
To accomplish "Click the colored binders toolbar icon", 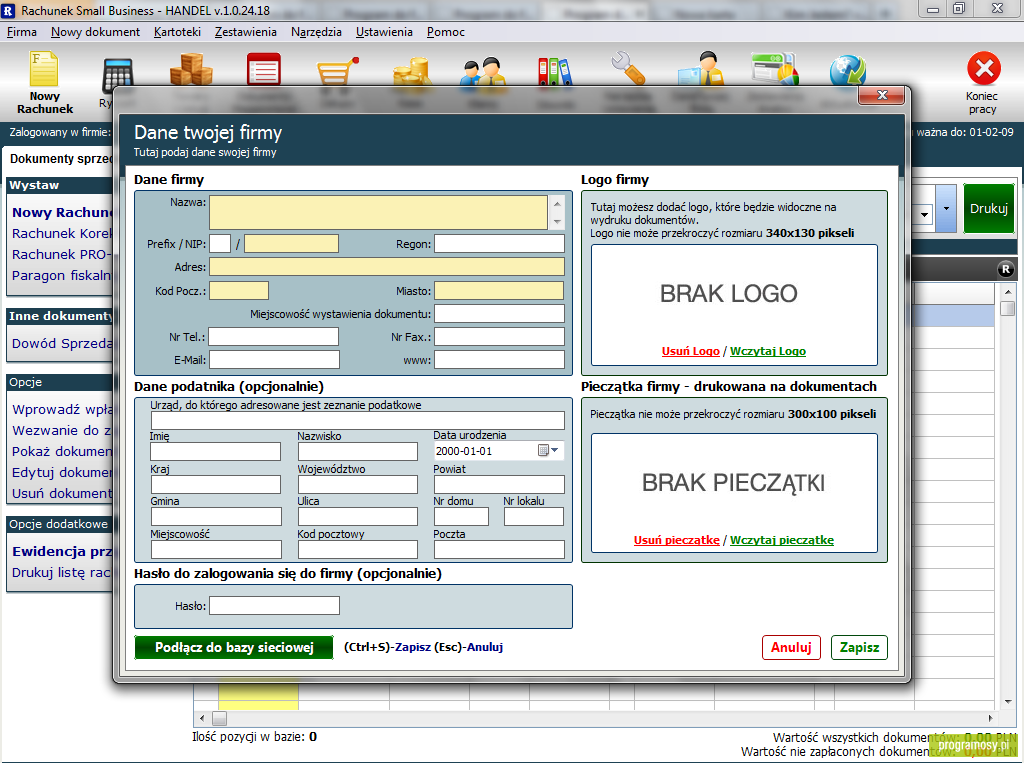I will [x=554, y=71].
